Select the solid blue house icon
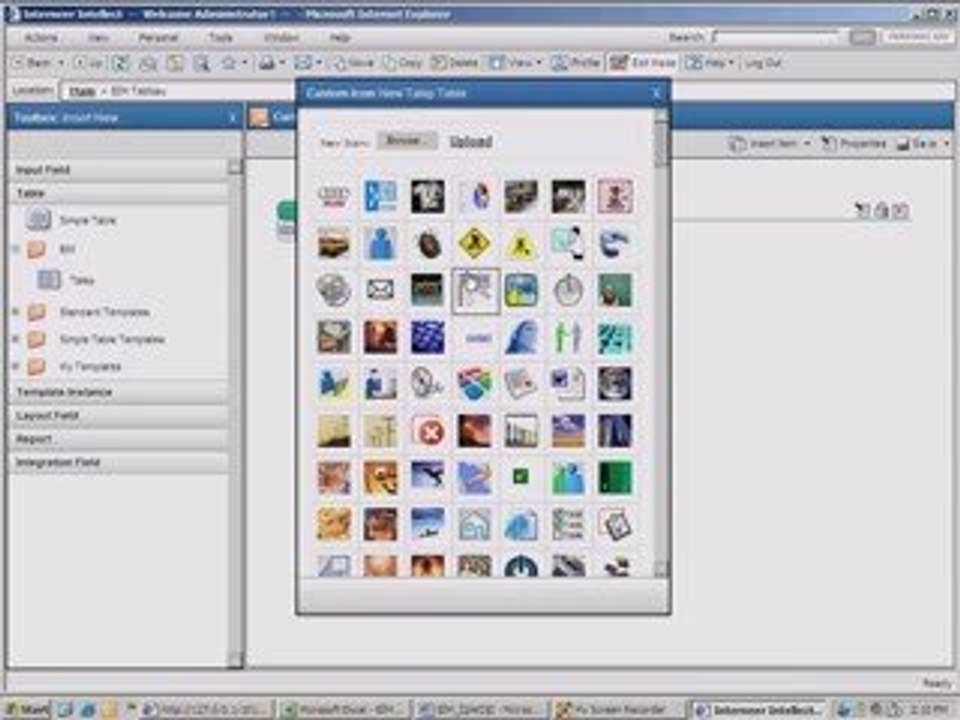 (x=521, y=525)
